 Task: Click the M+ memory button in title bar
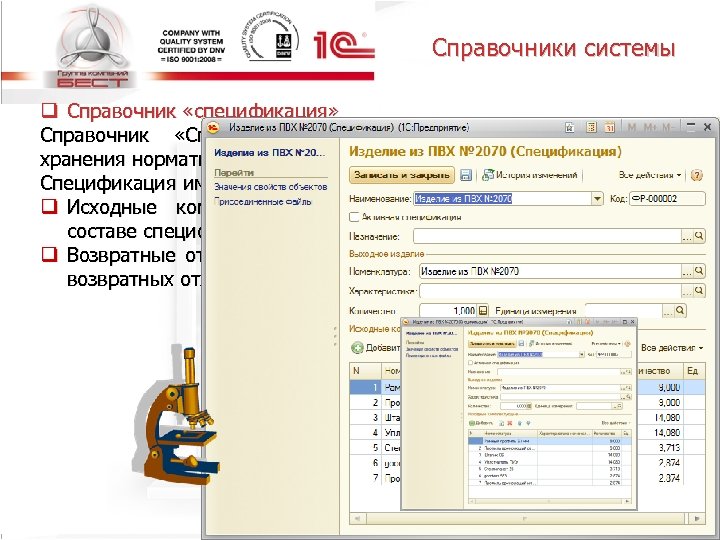coord(650,128)
